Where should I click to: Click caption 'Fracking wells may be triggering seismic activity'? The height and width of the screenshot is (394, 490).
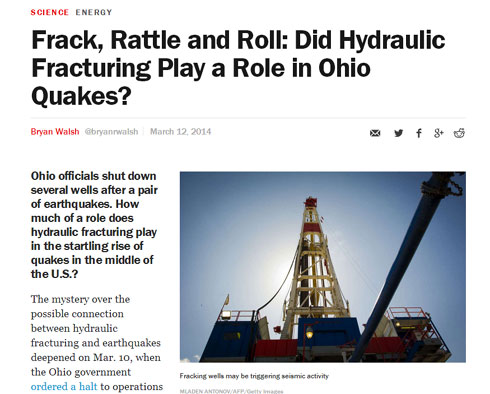point(254,376)
